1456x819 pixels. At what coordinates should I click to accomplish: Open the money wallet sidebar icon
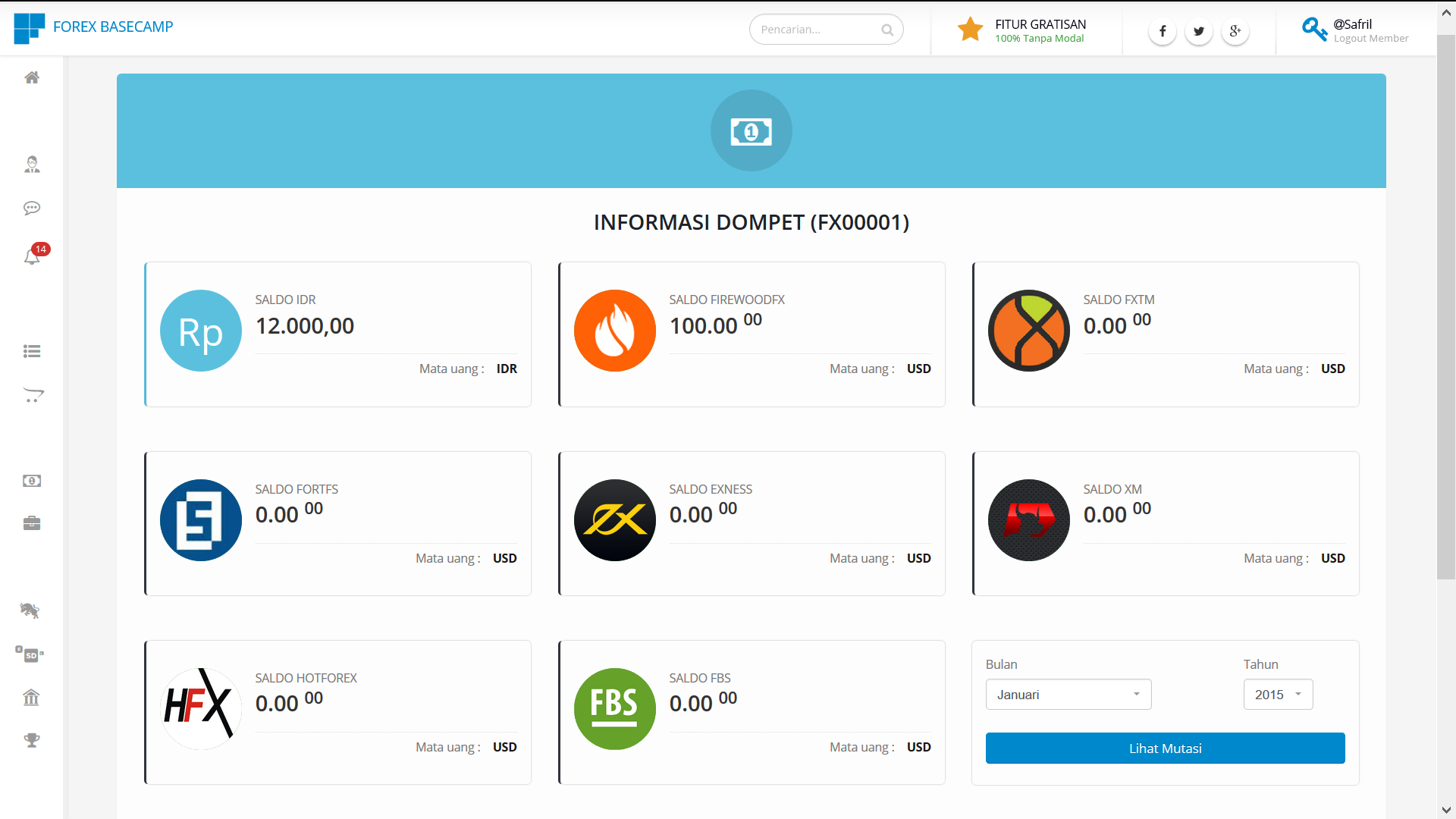[x=32, y=481]
